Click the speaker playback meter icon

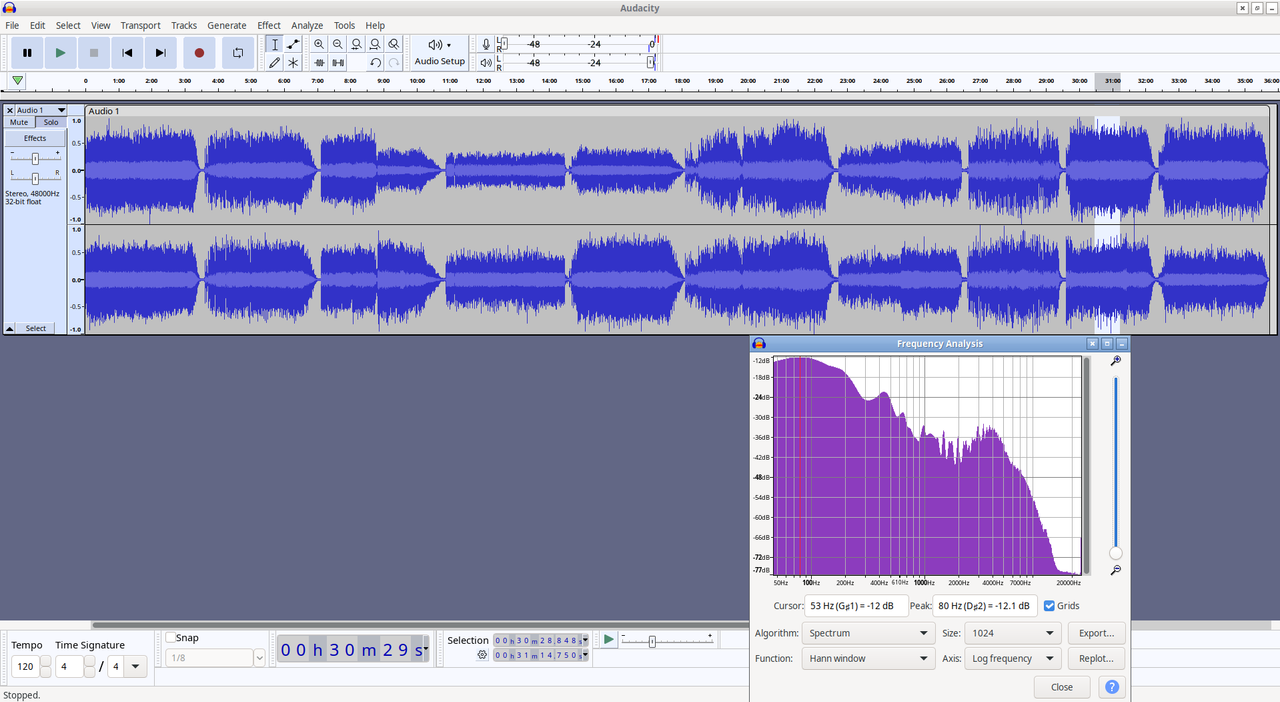(486, 62)
